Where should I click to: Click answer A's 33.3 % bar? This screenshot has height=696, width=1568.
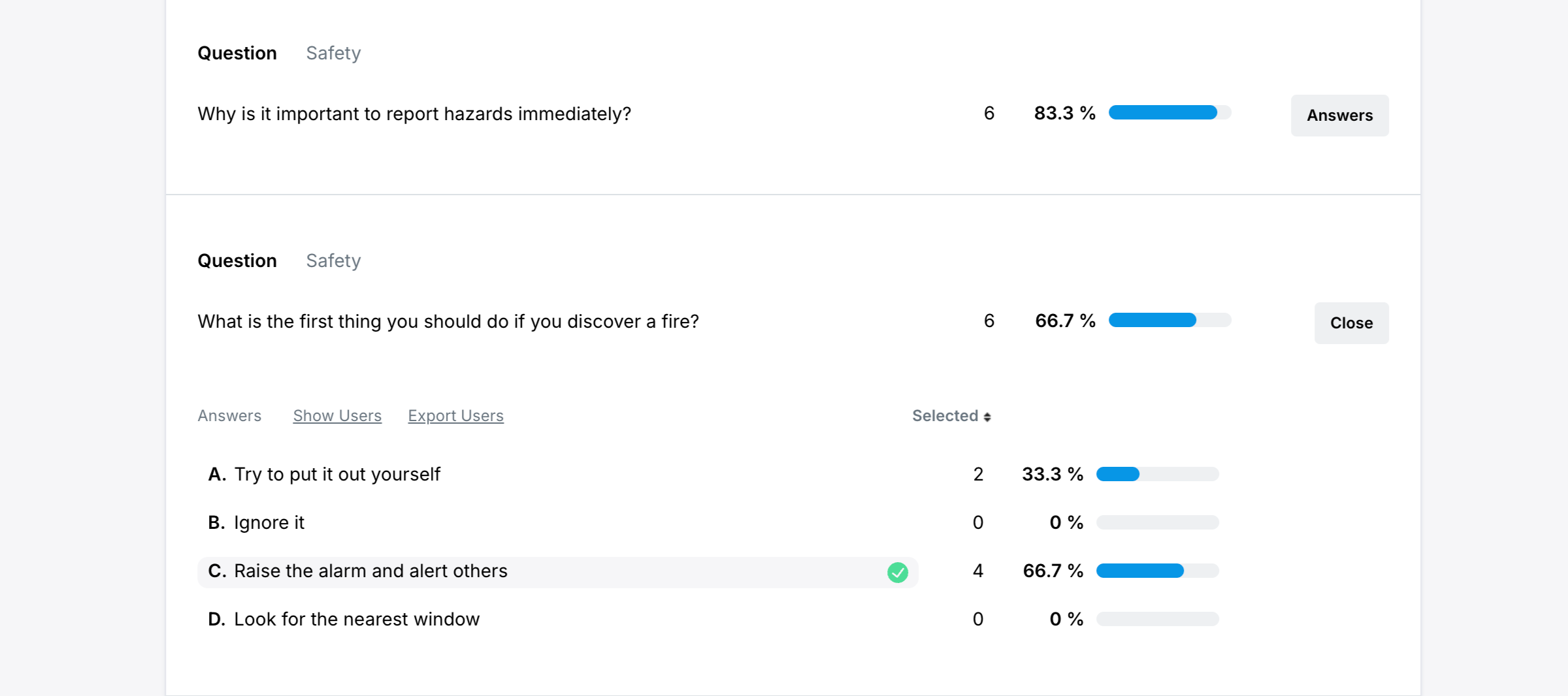click(1157, 474)
